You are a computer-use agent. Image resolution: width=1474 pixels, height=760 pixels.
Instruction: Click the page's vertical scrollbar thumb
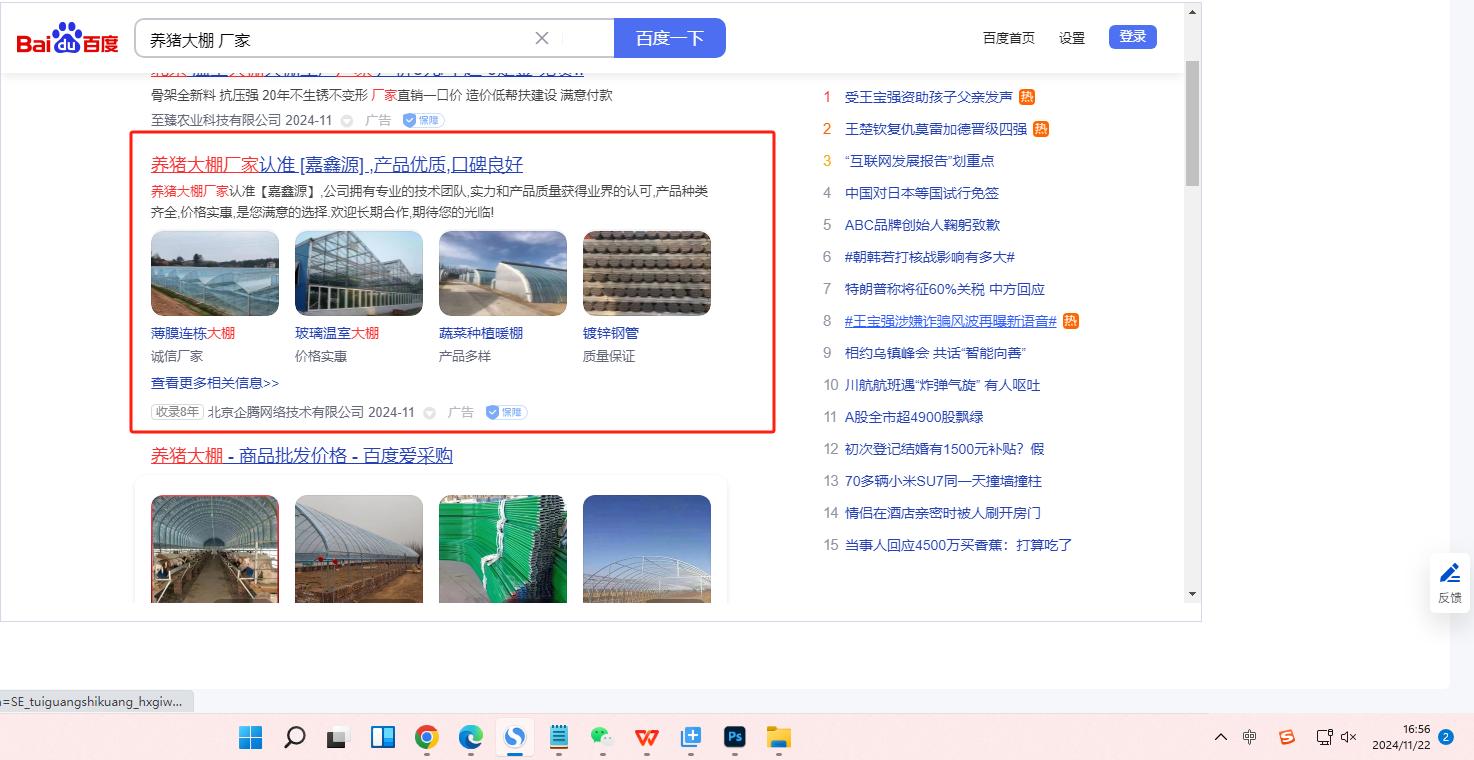click(1191, 122)
